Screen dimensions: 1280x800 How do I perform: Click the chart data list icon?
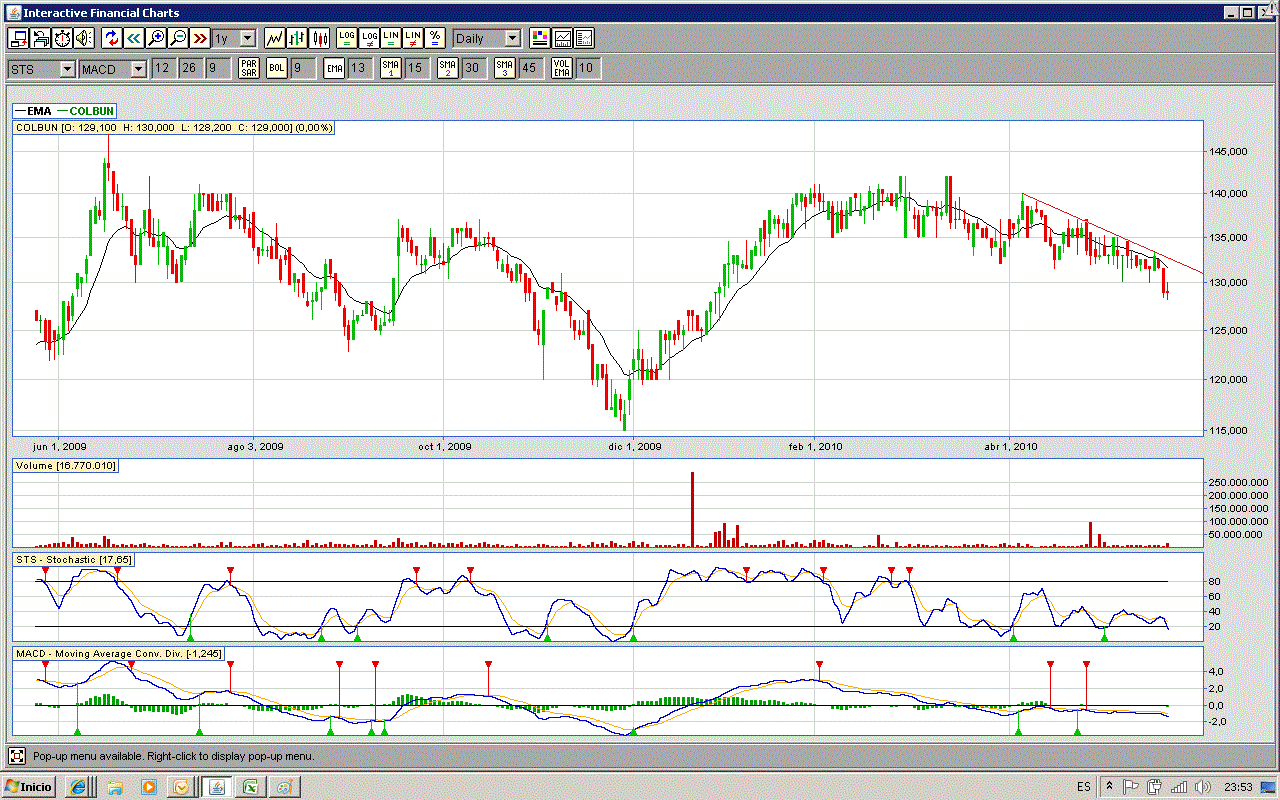[x=584, y=38]
